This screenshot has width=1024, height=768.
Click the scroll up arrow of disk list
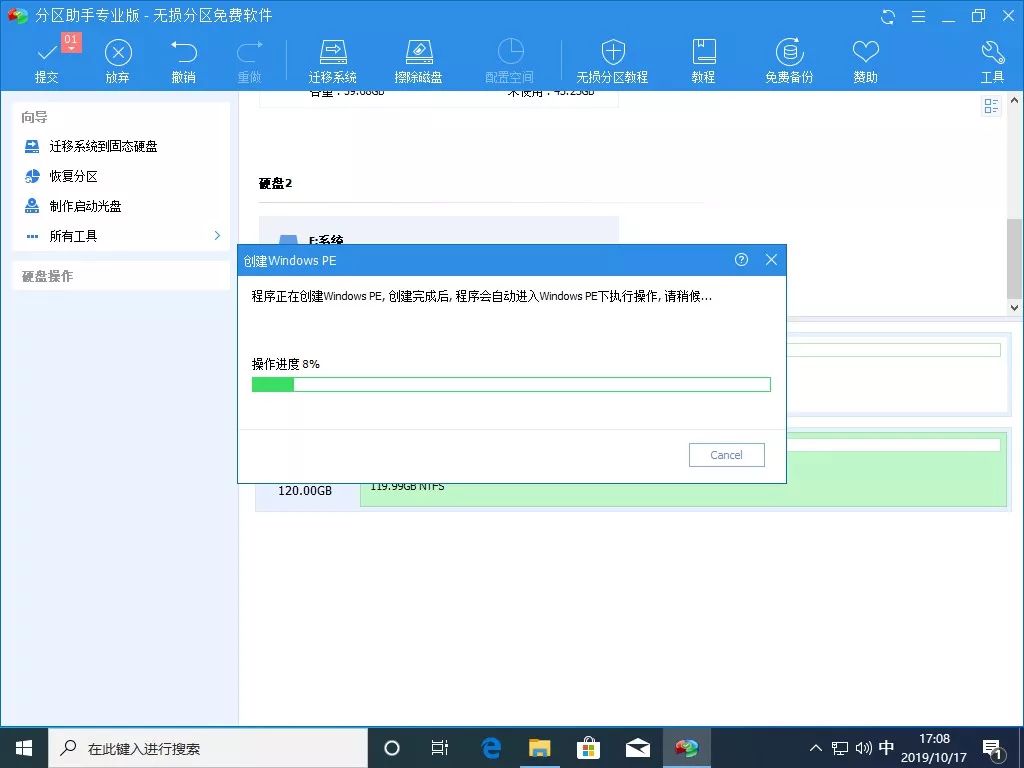point(1014,101)
